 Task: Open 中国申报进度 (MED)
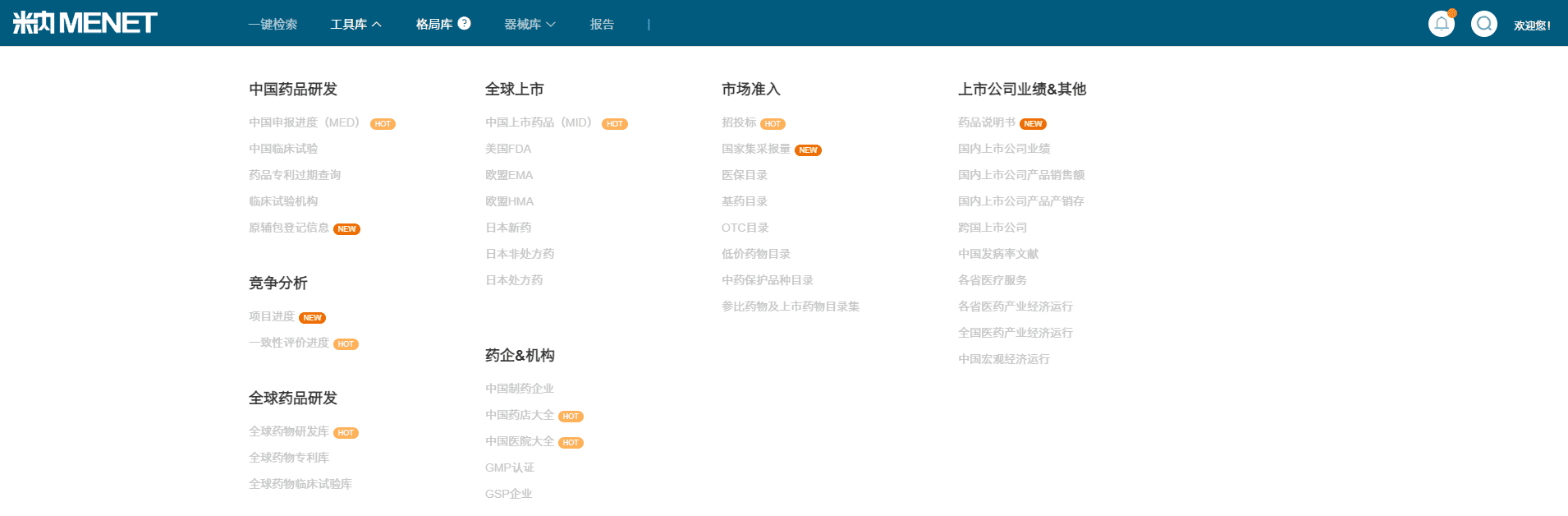[305, 122]
